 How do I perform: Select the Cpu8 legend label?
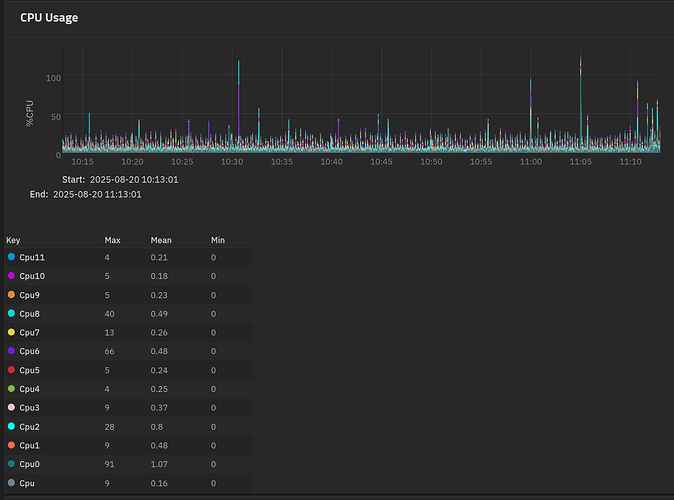[x=29, y=314]
